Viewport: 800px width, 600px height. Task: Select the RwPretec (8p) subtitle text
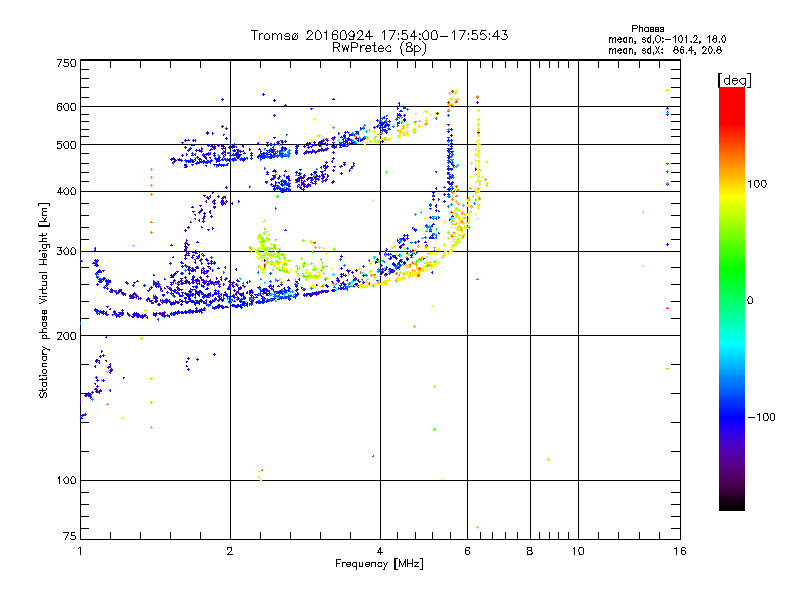click(x=379, y=47)
